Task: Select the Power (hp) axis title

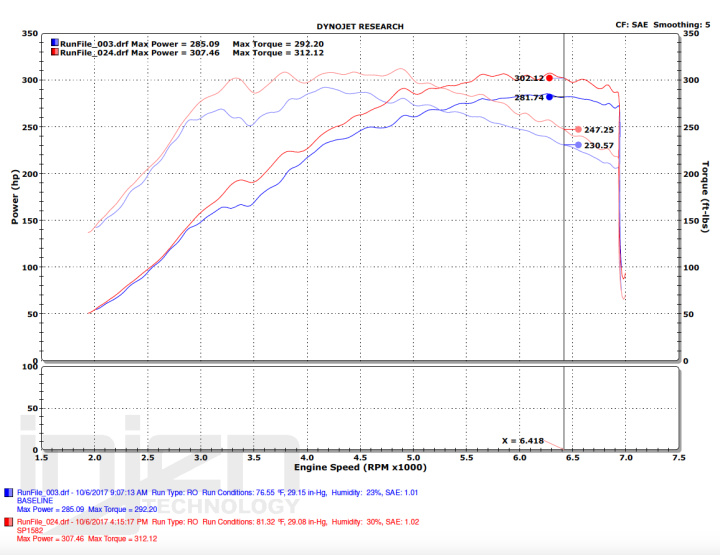Action: coord(15,196)
